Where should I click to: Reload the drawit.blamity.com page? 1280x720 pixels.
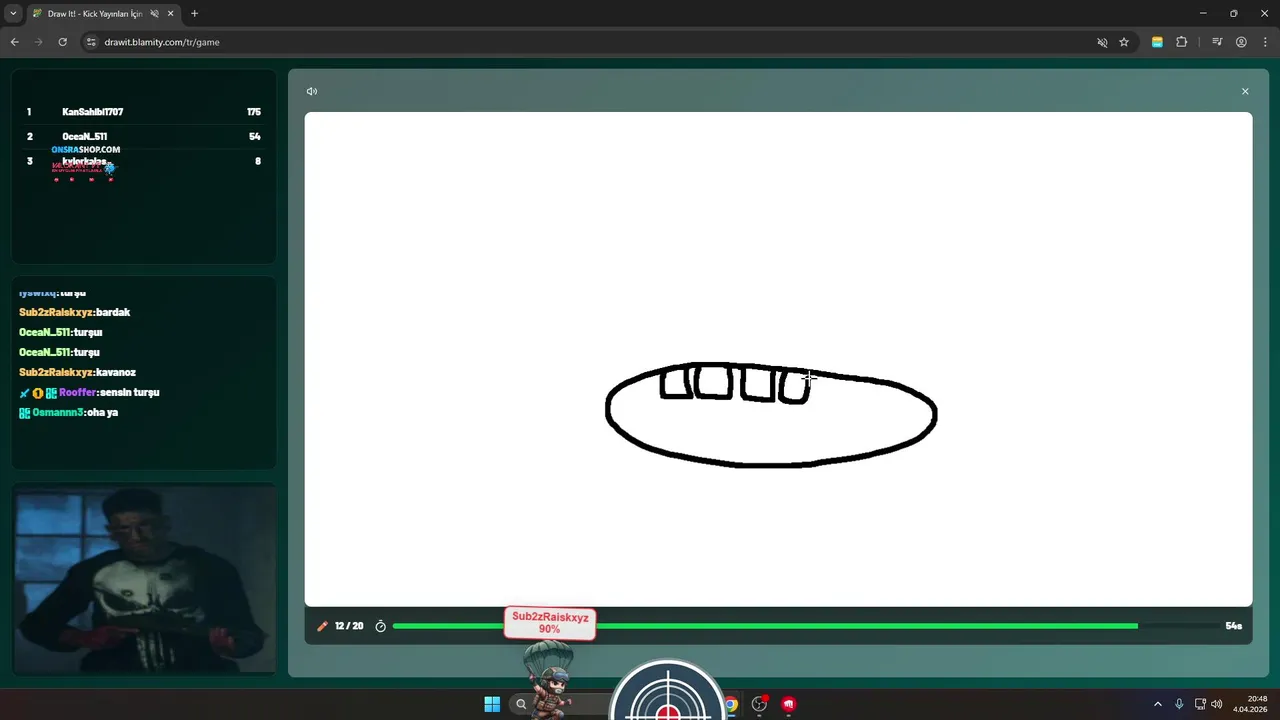tap(63, 42)
